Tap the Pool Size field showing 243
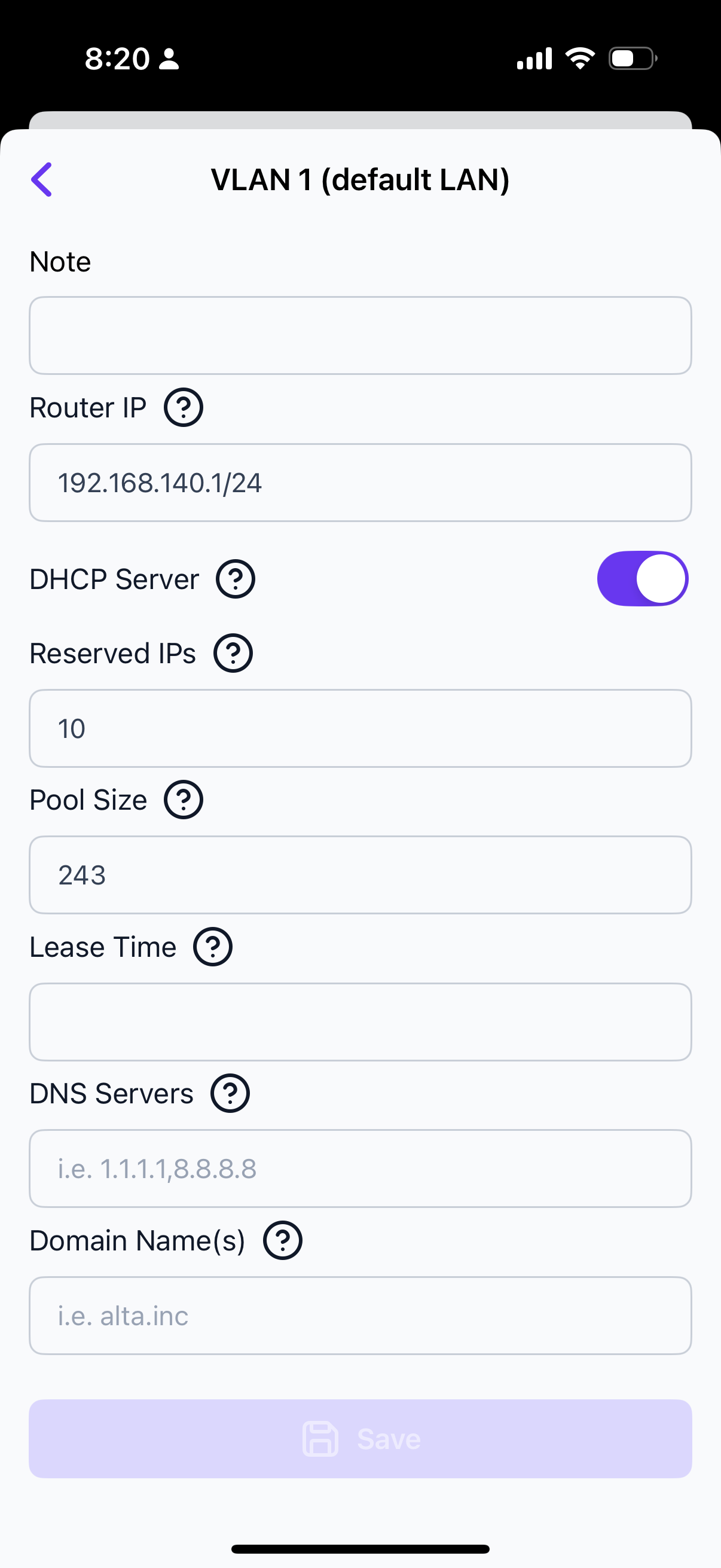This screenshot has width=721, height=1568. coord(360,875)
